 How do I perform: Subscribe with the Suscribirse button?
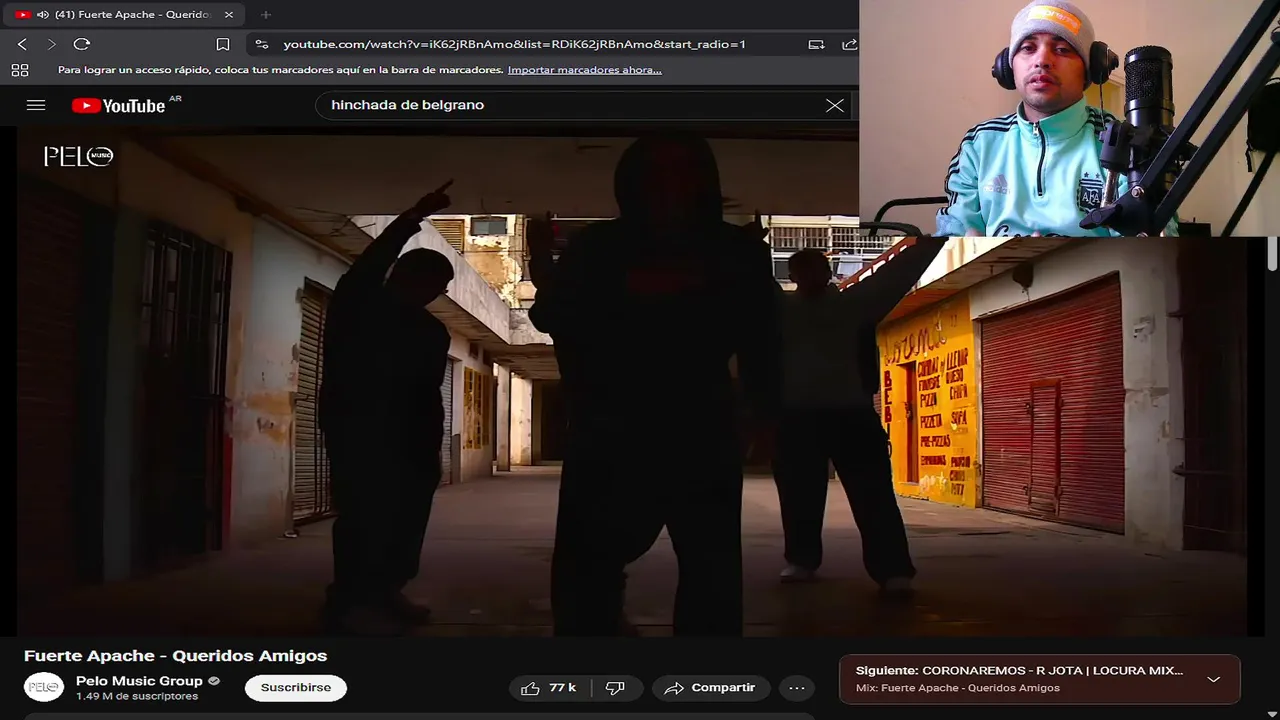pyautogui.click(x=296, y=688)
